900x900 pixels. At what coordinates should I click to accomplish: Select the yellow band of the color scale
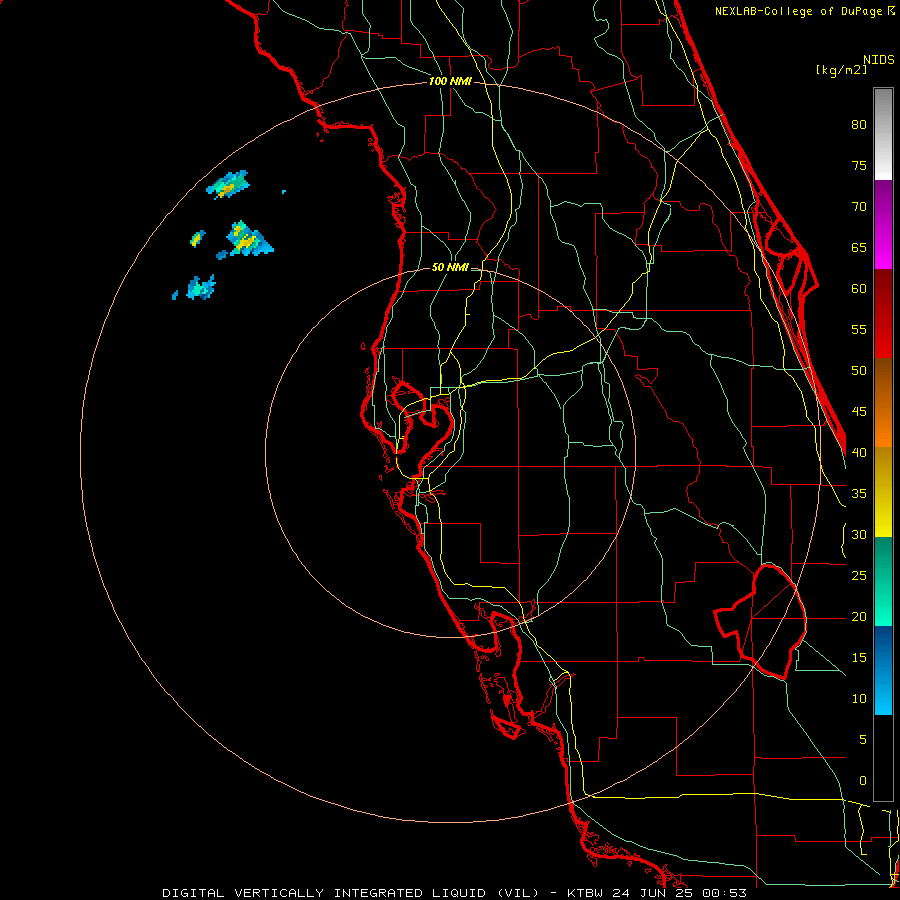pos(883,492)
